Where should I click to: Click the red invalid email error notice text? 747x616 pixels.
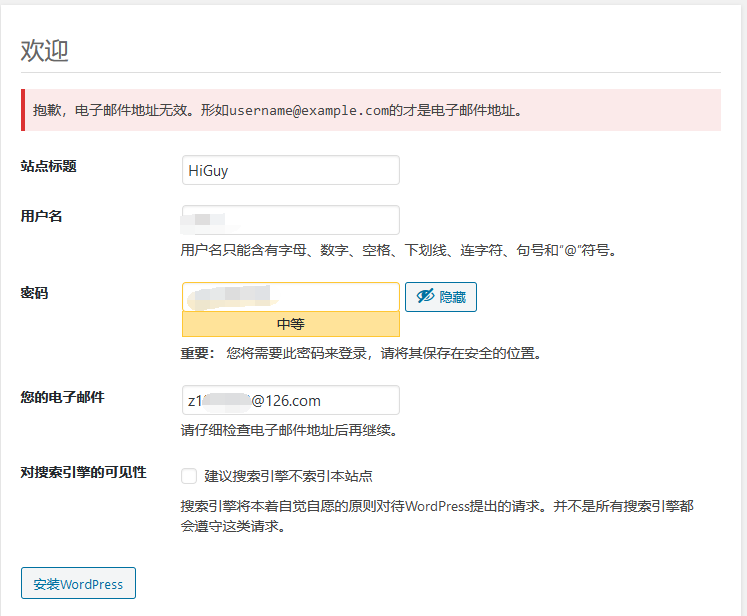(278, 111)
